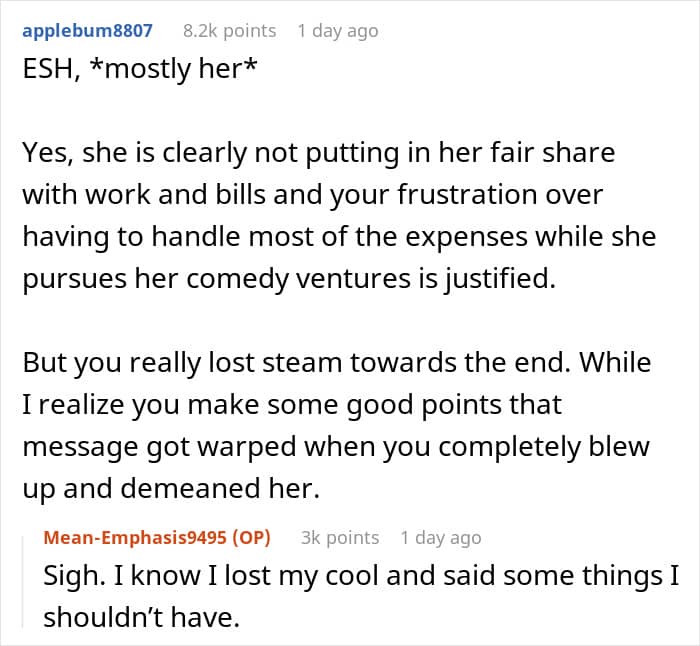
Task: Click the 8.2k points score
Action: tap(229, 31)
